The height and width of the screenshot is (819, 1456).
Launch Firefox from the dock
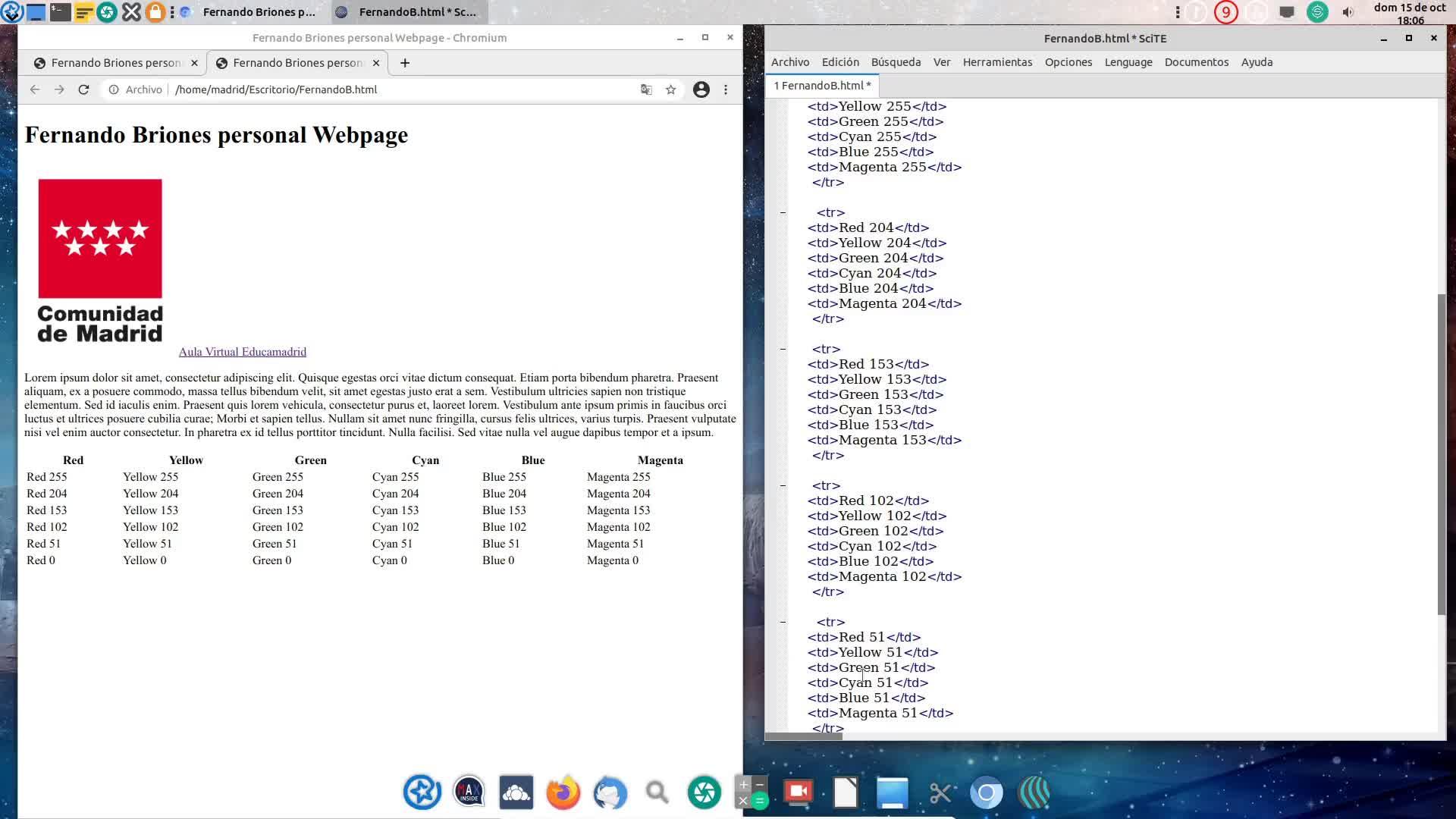pyautogui.click(x=563, y=792)
